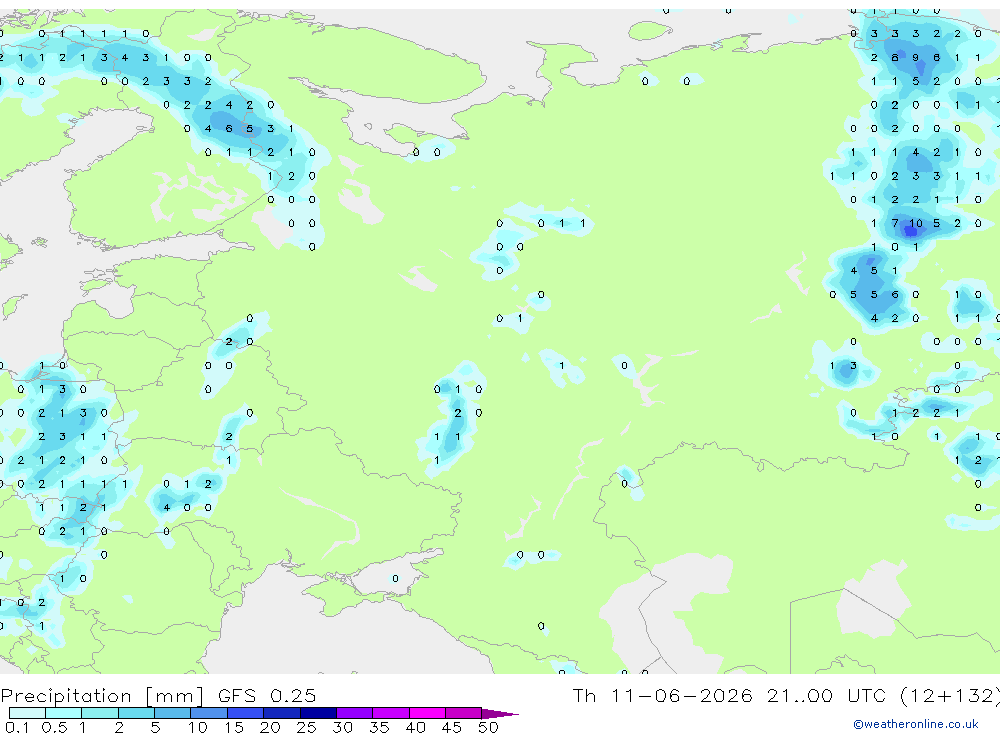This screenshot has height=733, width=1000.
Task: Click the "GFS 0.25" model label
Action: [267, 695]
